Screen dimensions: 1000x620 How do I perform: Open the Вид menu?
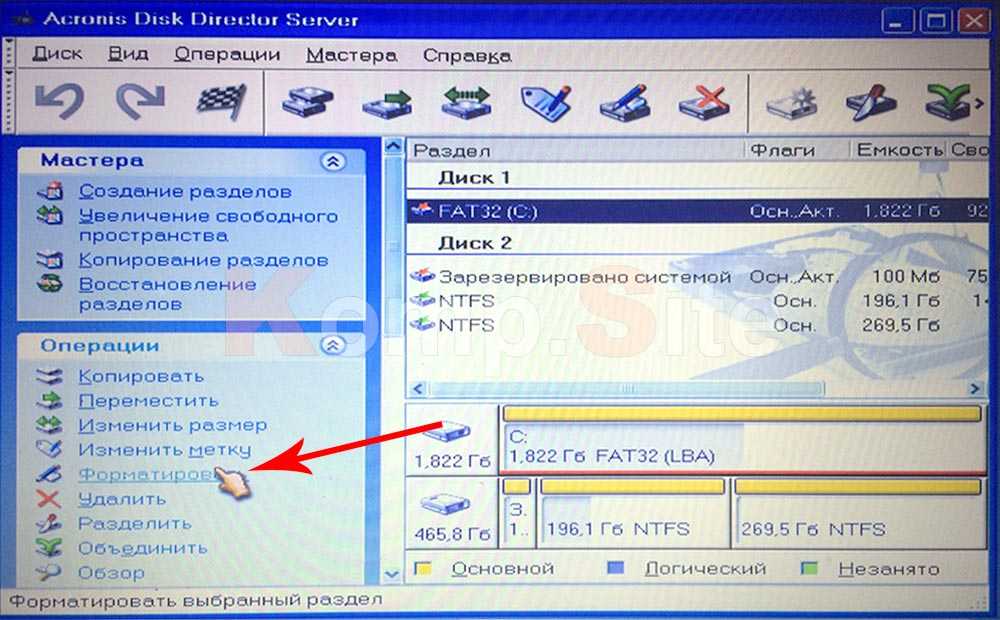pyautogui.click(x=128, y=54)
